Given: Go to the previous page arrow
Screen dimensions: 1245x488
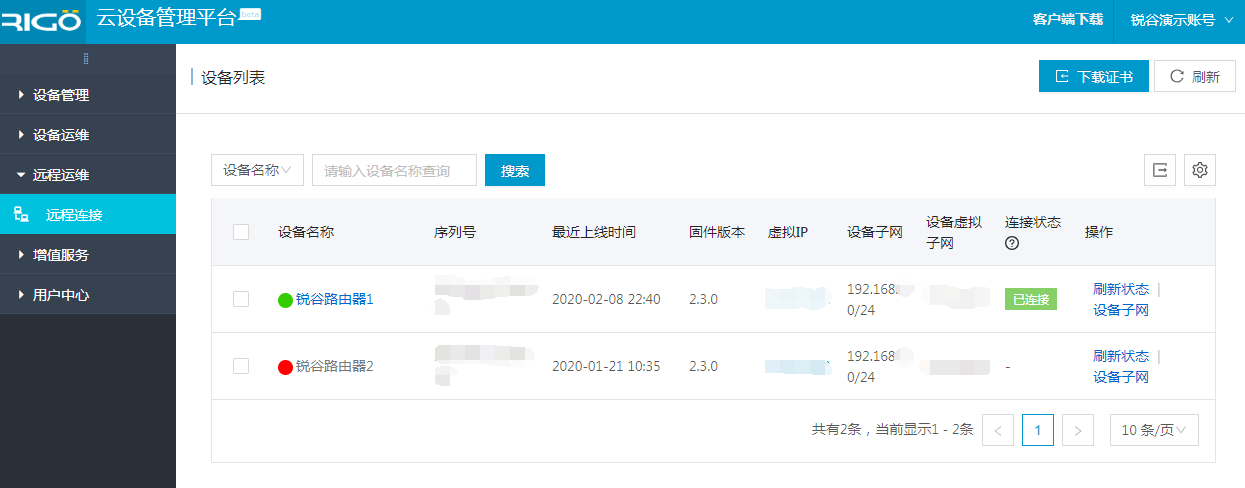Looking at the screenshot, I should 998,430.
